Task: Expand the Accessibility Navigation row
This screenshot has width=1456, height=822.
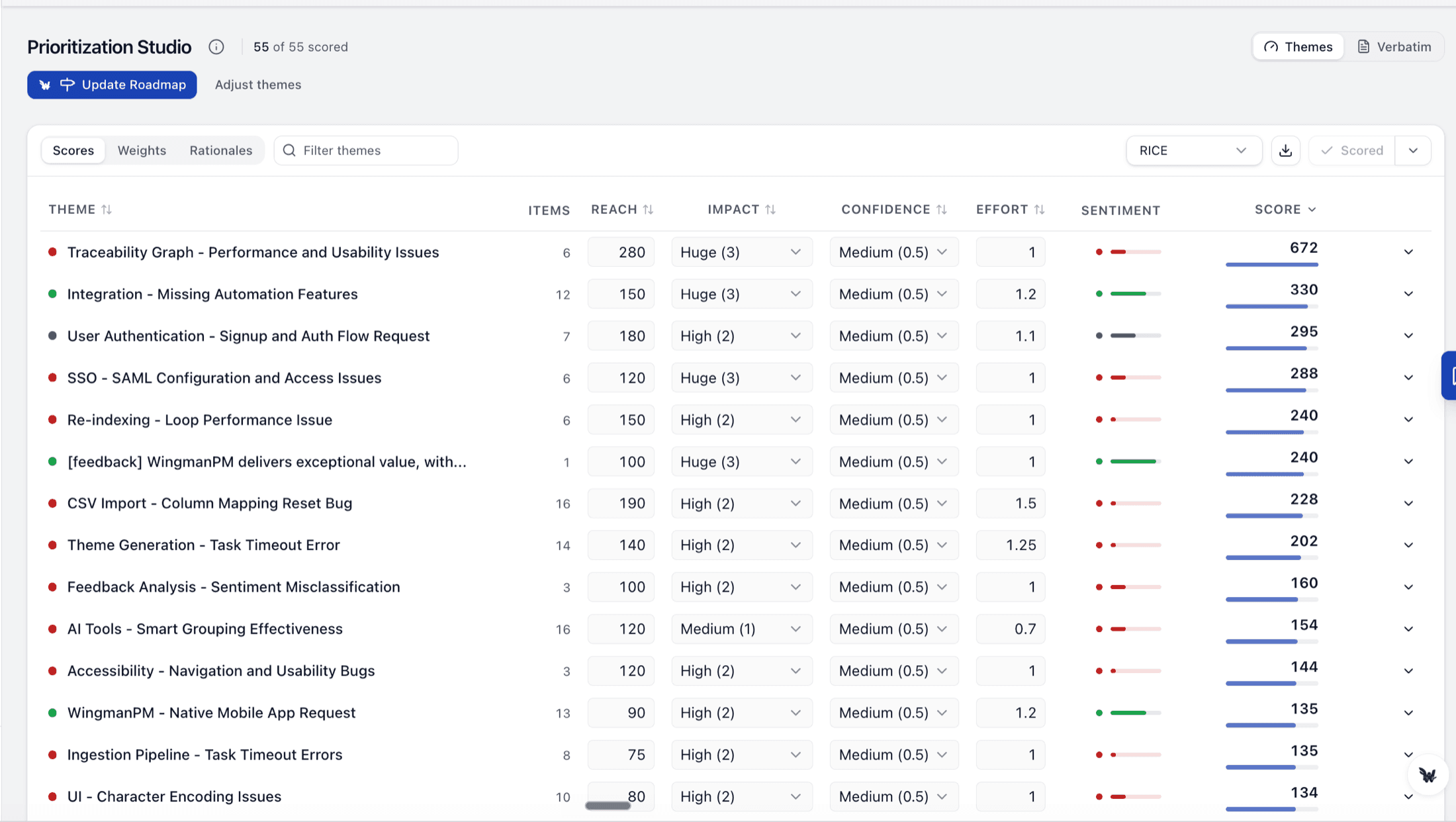Action: (1408, 671)
